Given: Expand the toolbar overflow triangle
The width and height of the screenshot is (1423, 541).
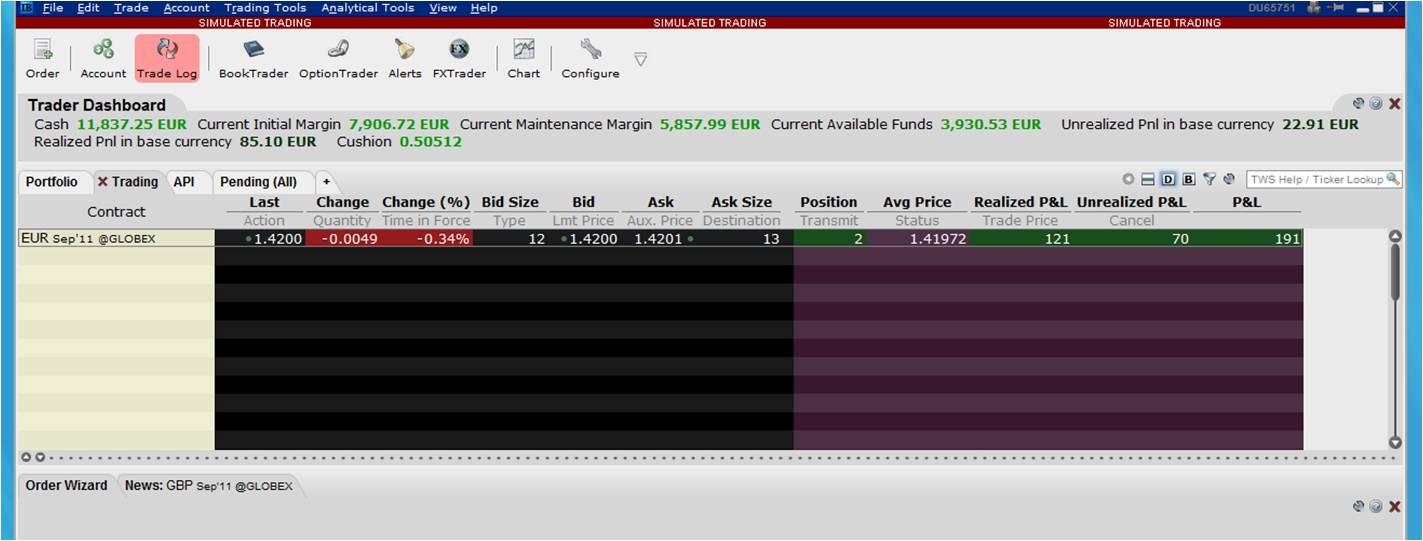Looking at the screenshot, I should [641, 59].
